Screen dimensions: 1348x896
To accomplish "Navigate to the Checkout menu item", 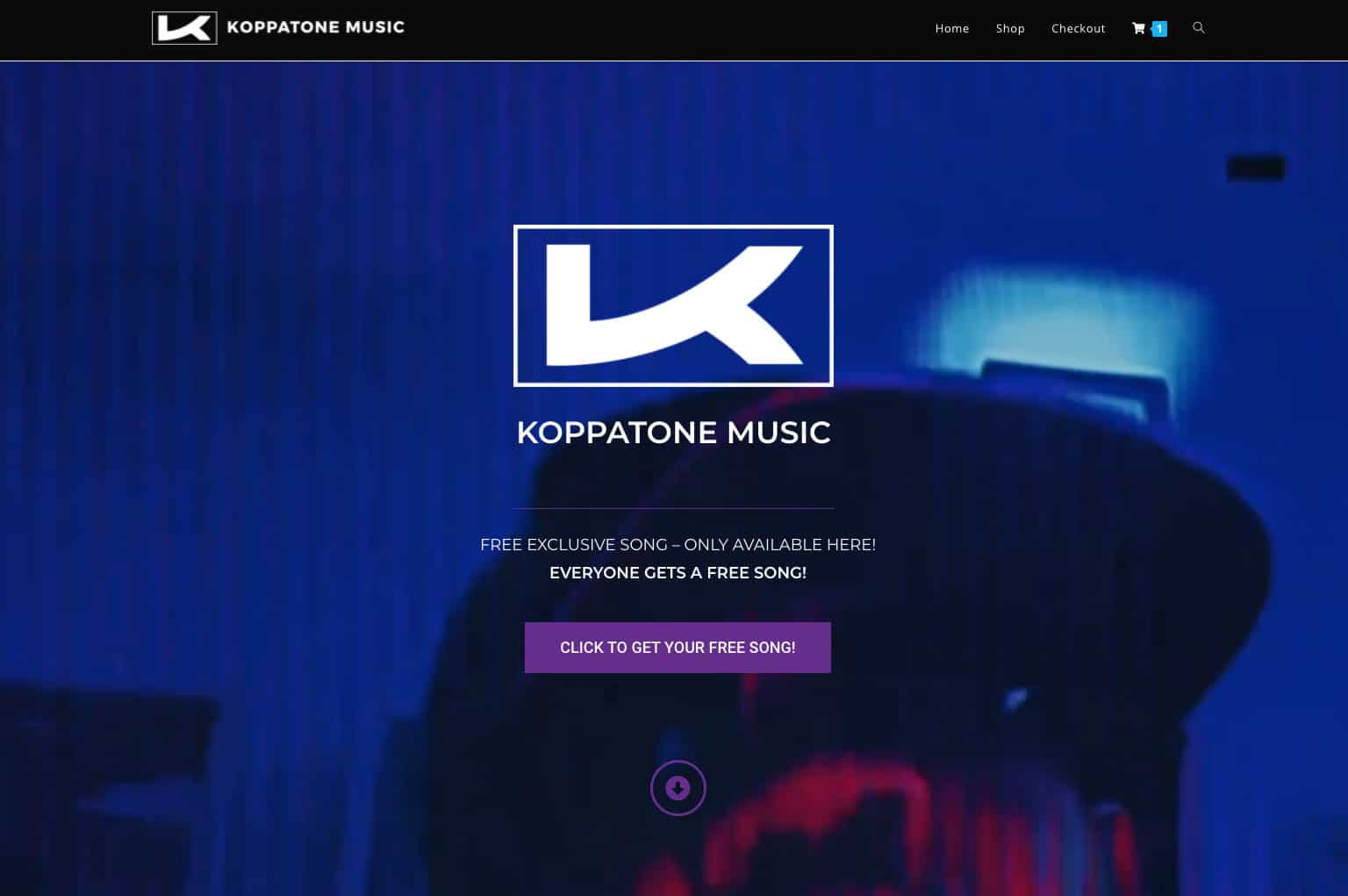I will (1079, 29).
